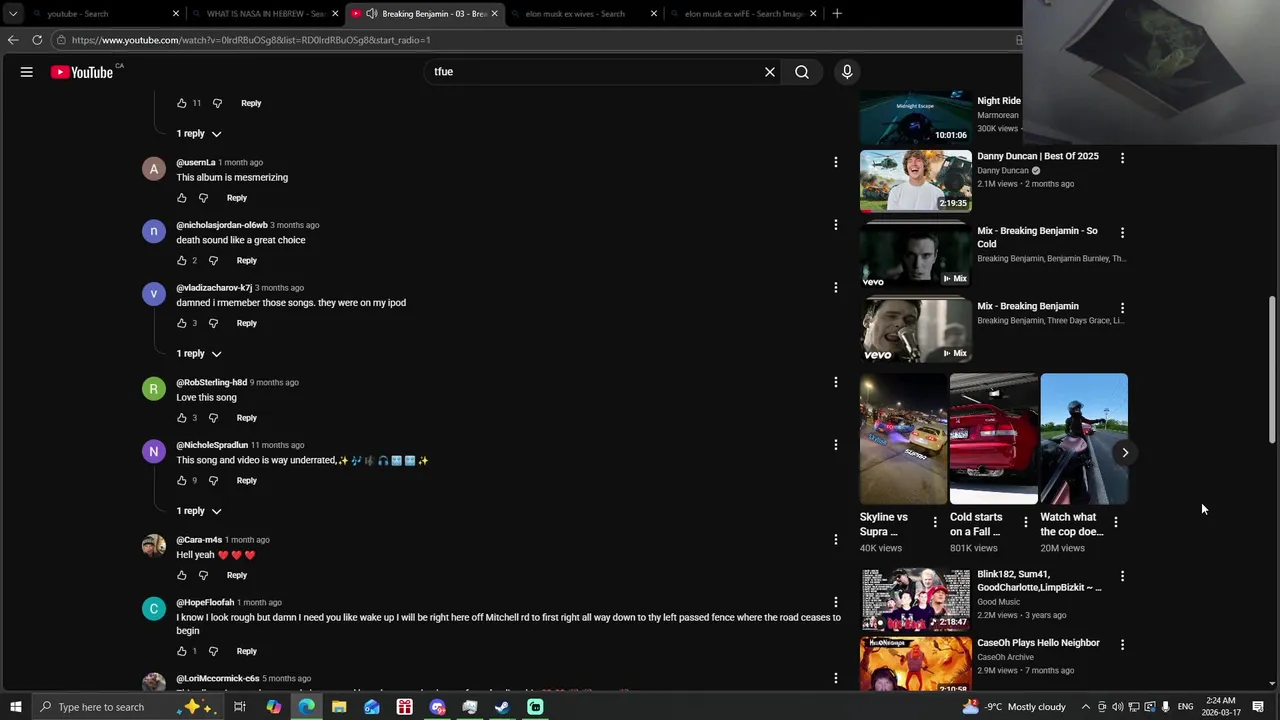The image size is (1280, 720).
Task: Go to the YouTube home logo
Action: coord(82,72)
